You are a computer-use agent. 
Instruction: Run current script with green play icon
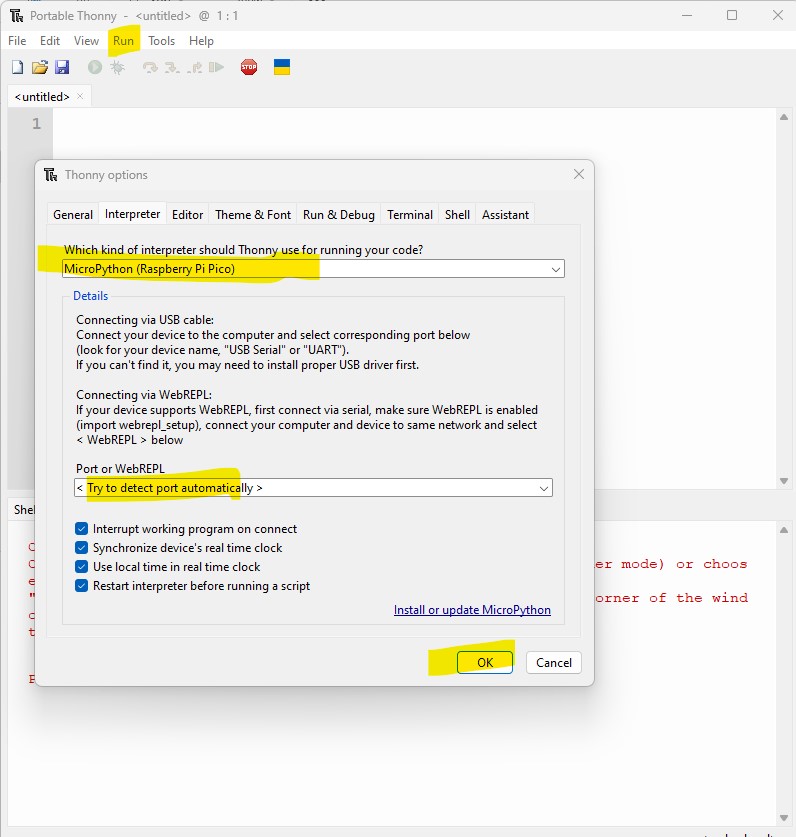(x=95, y=67)
